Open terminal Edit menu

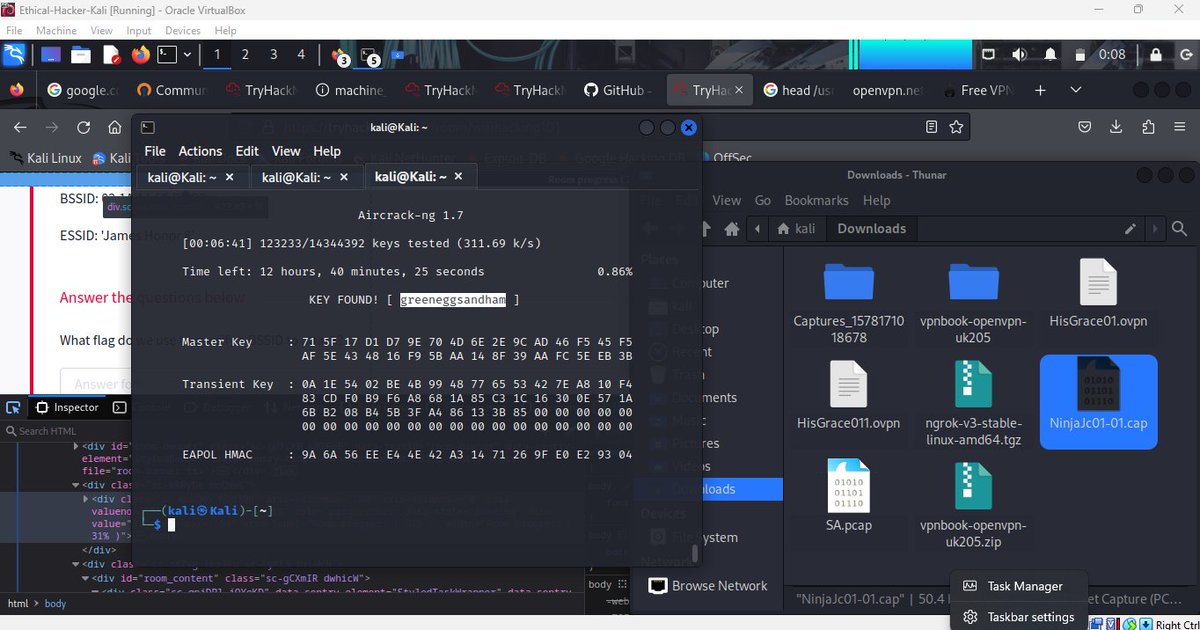pyautogui.click(x=247, y=151)
